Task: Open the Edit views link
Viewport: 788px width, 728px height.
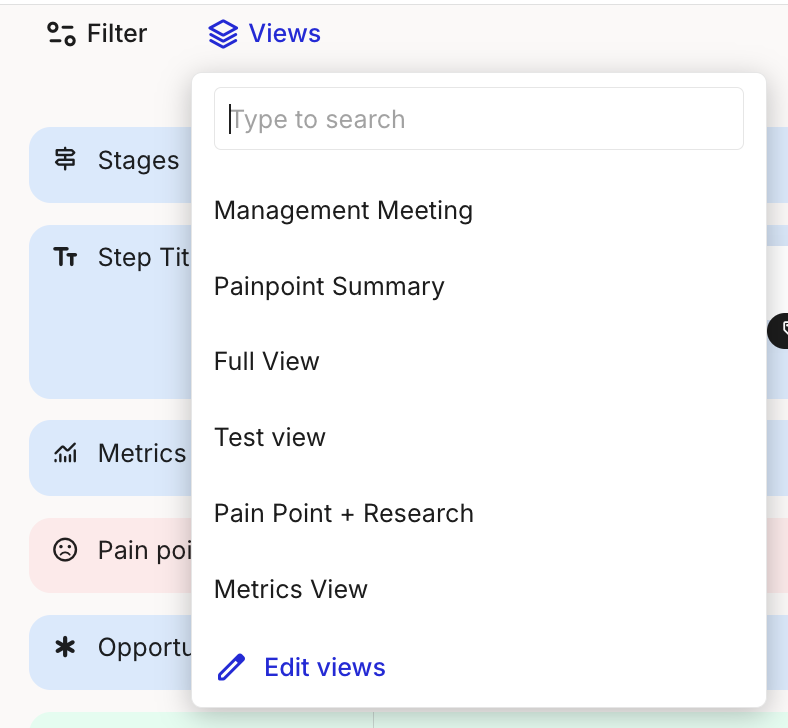Action: [x=324, y=667]
